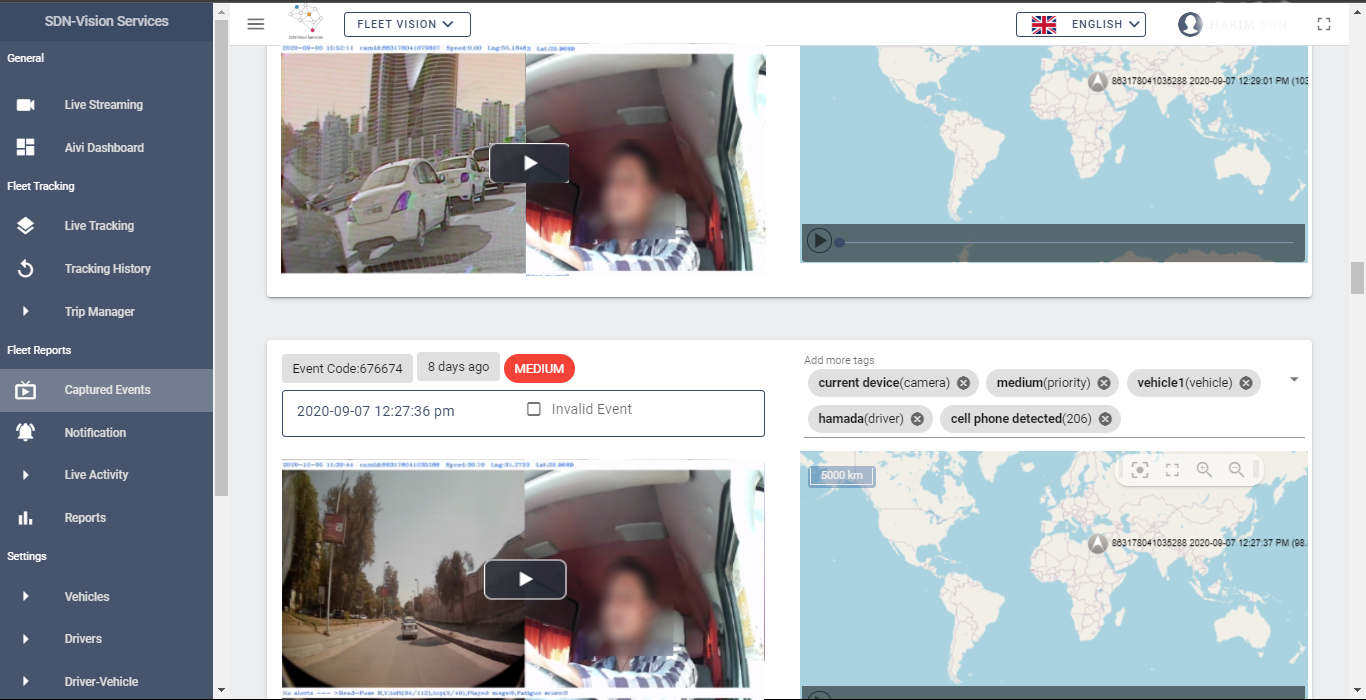The width and height of the screenshot is (1366, 700).
Task: Click the Notification bell icon
Action: click(x=26, y=433)
